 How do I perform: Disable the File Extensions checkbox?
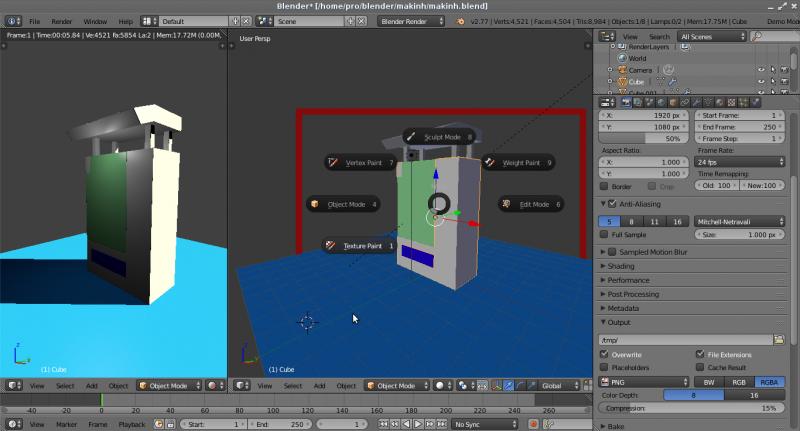(x=700, y=354)
